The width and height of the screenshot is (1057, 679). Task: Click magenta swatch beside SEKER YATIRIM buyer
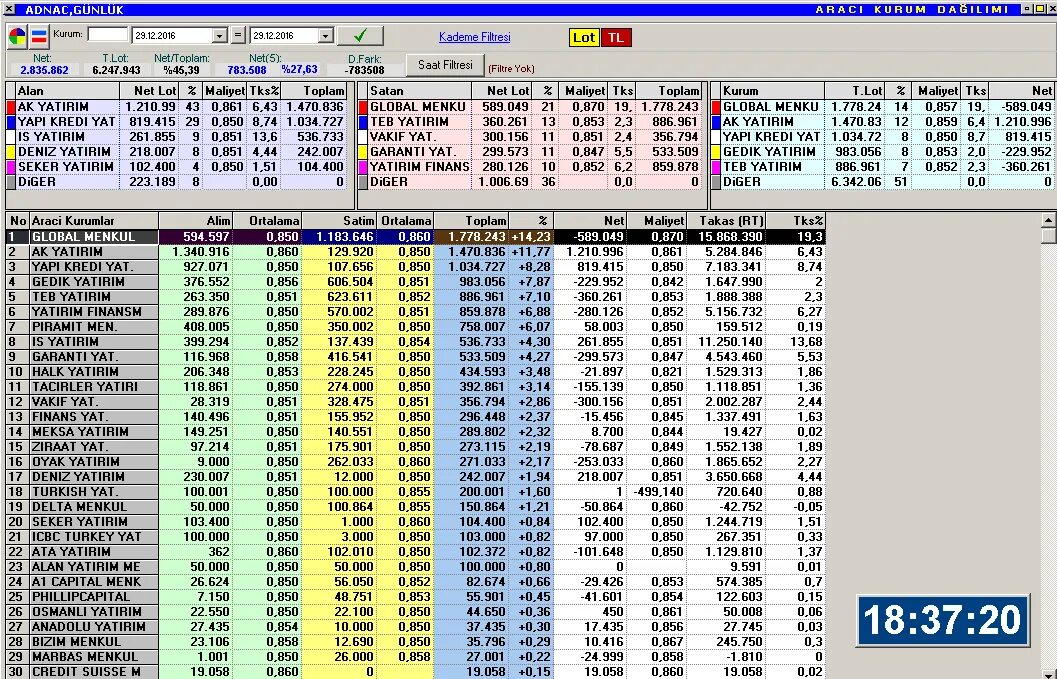click(11, 167)
